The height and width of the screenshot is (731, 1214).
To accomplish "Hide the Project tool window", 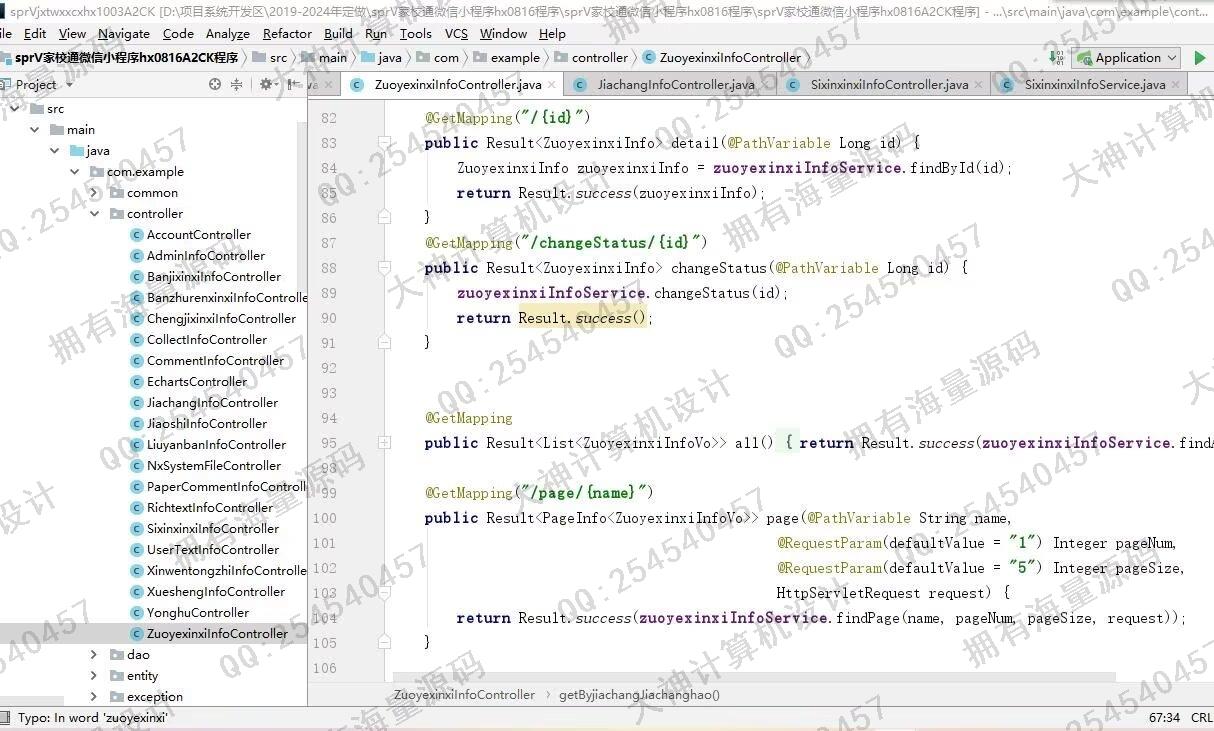I will coord(296,85).
